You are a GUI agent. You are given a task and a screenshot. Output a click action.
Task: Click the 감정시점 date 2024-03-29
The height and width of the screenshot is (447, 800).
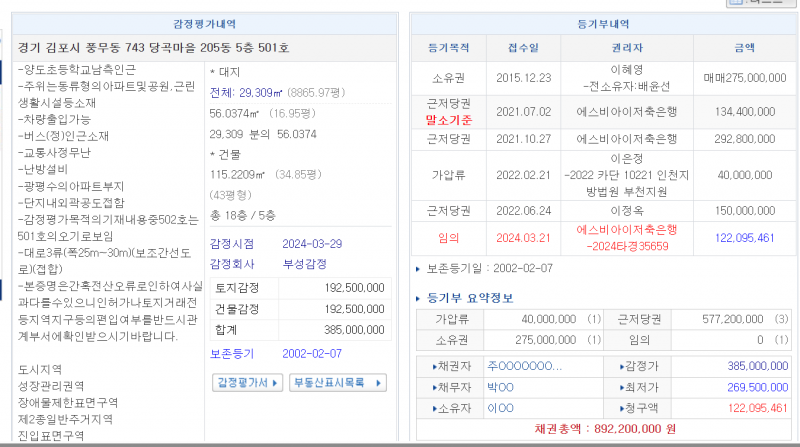click(x=310, y=244)
